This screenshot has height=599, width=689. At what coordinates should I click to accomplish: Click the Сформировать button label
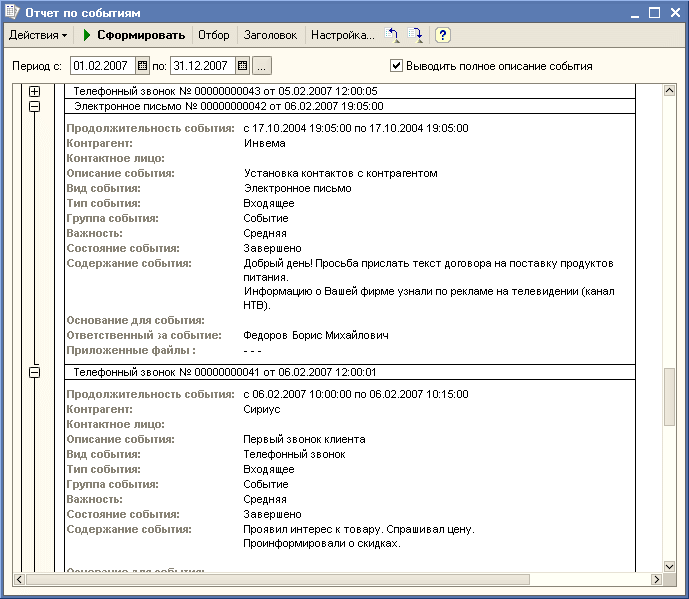coord(141,35)
